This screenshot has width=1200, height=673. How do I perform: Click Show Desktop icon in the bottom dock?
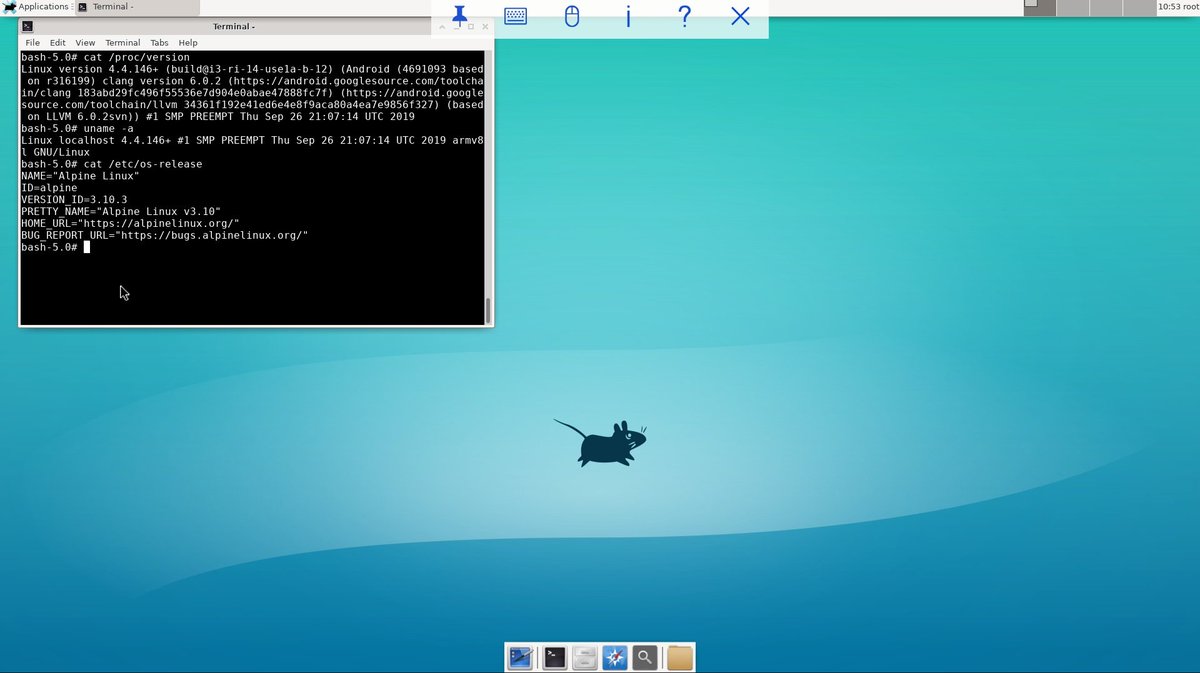click(x=520, y=657)
